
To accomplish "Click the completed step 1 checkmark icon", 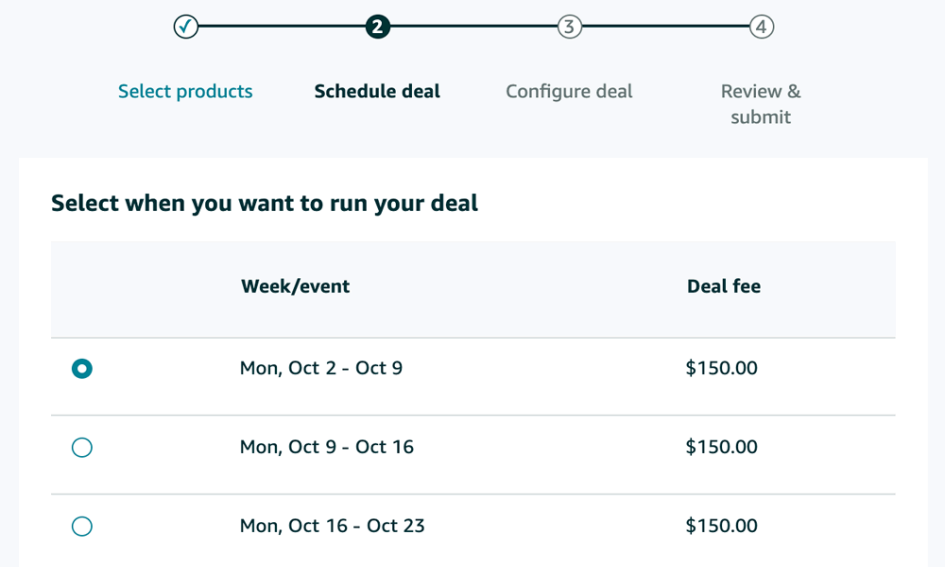I will (x=186, y=27).
